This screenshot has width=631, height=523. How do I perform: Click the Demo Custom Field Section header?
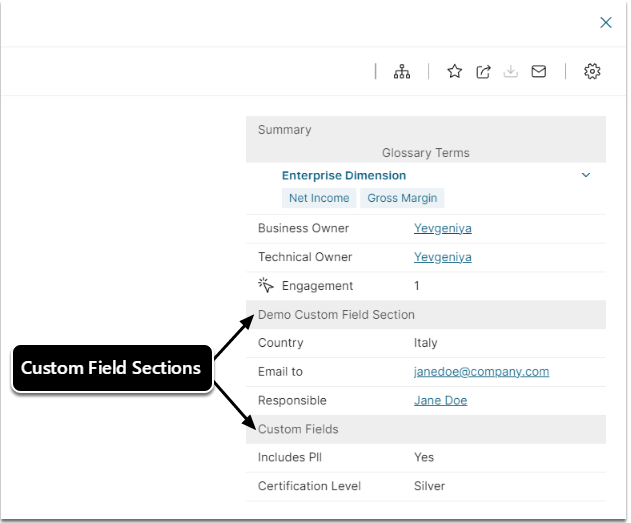click(336, 315)
